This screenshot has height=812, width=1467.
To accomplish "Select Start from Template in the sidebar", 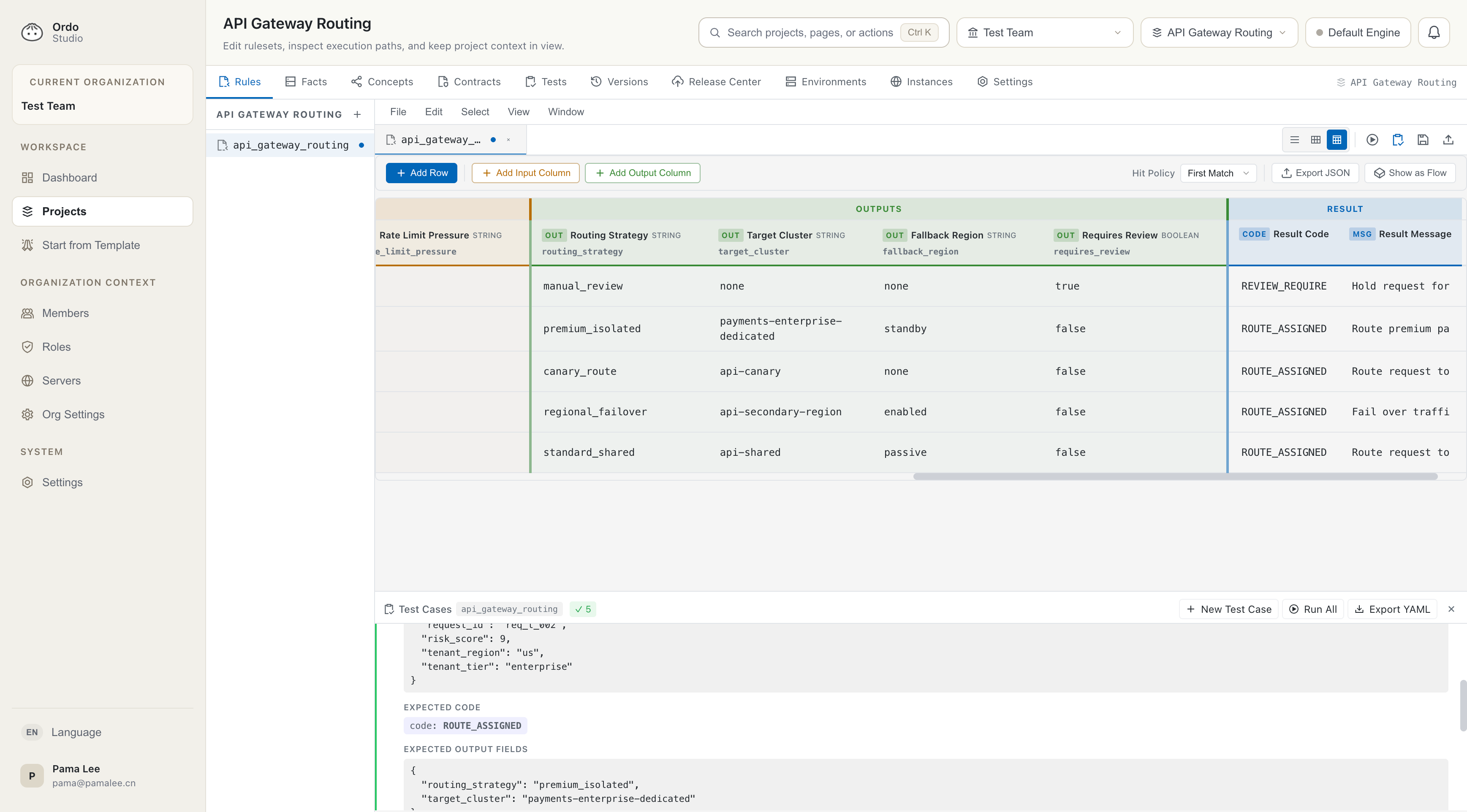I will click(91, 245).
